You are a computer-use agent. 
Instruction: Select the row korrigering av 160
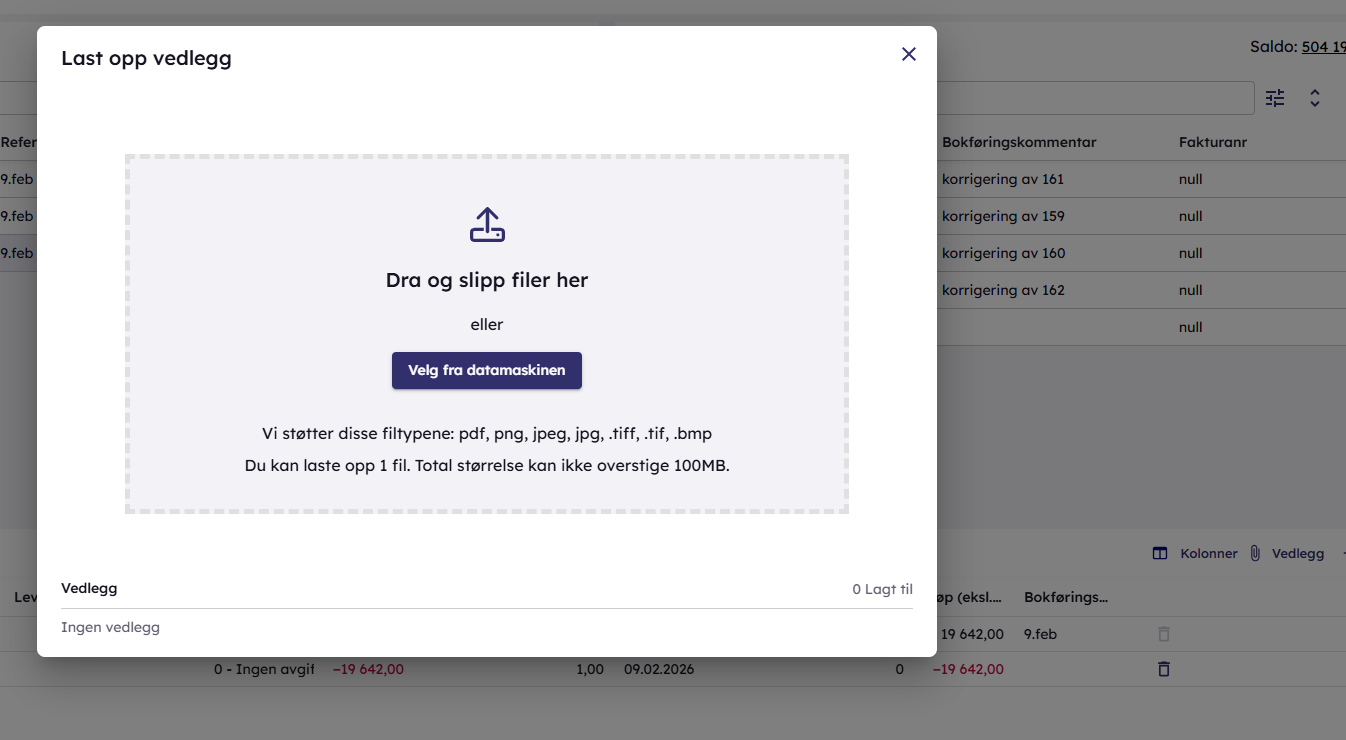click(x=1002, y=253)
